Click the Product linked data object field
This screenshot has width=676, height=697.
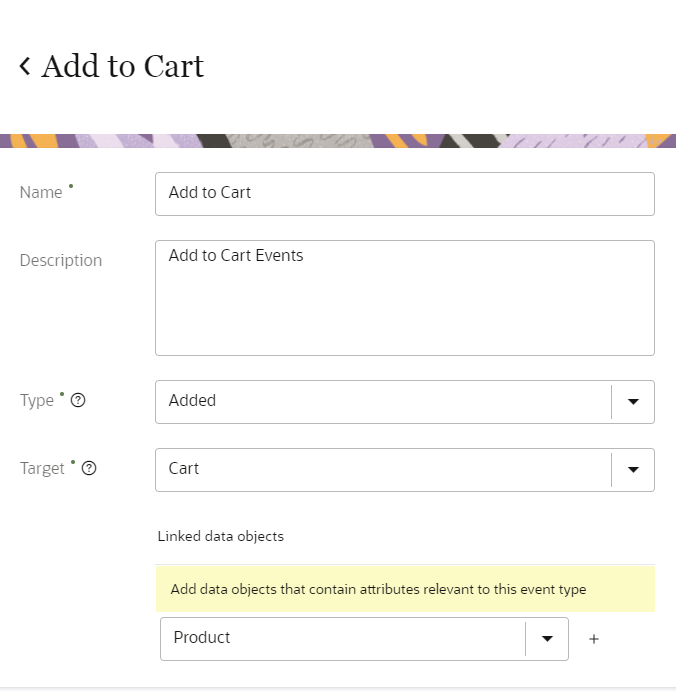(x=342, y=638)
